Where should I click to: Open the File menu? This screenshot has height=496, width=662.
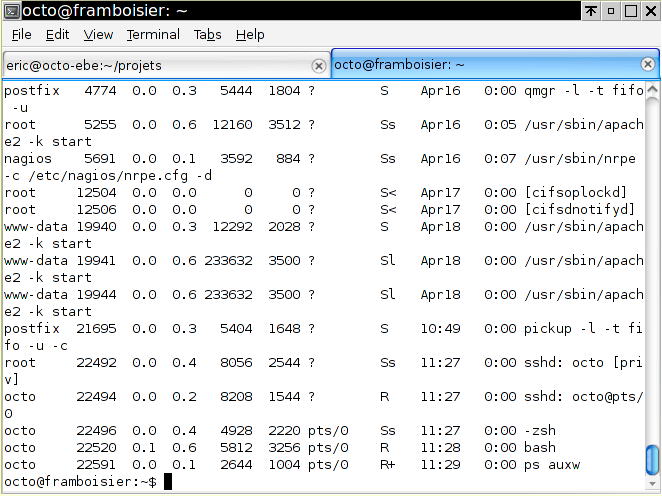click(21, 34)
